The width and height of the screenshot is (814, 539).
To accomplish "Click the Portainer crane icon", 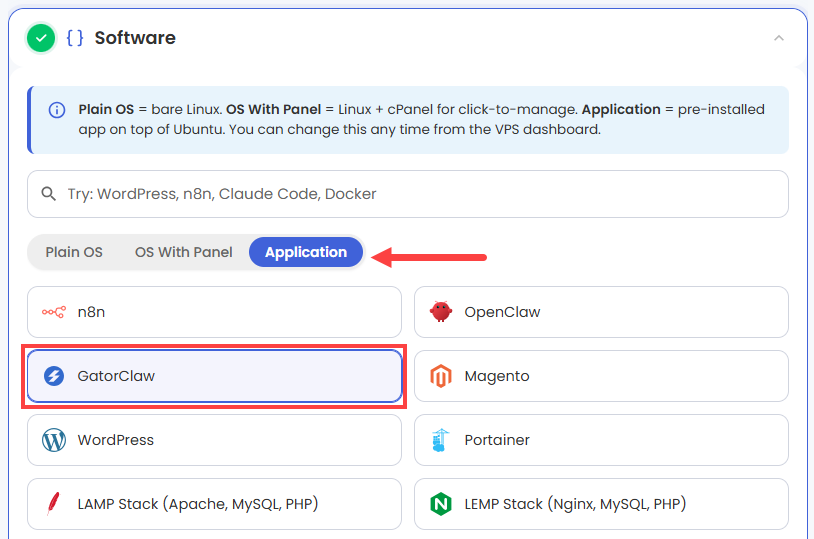I will tap(440, 440).
